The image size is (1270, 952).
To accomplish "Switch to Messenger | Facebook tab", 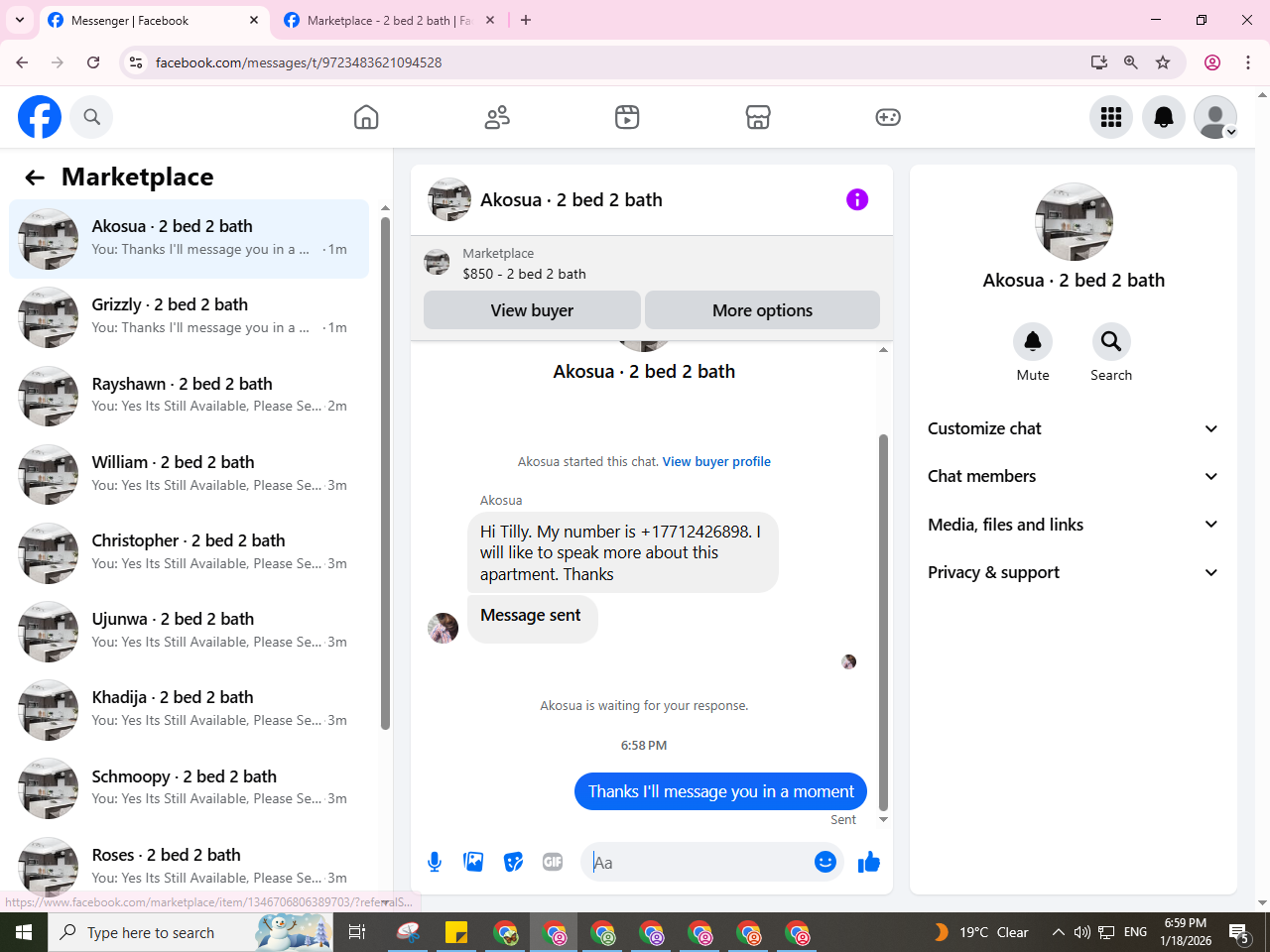I will pos(154,20).
